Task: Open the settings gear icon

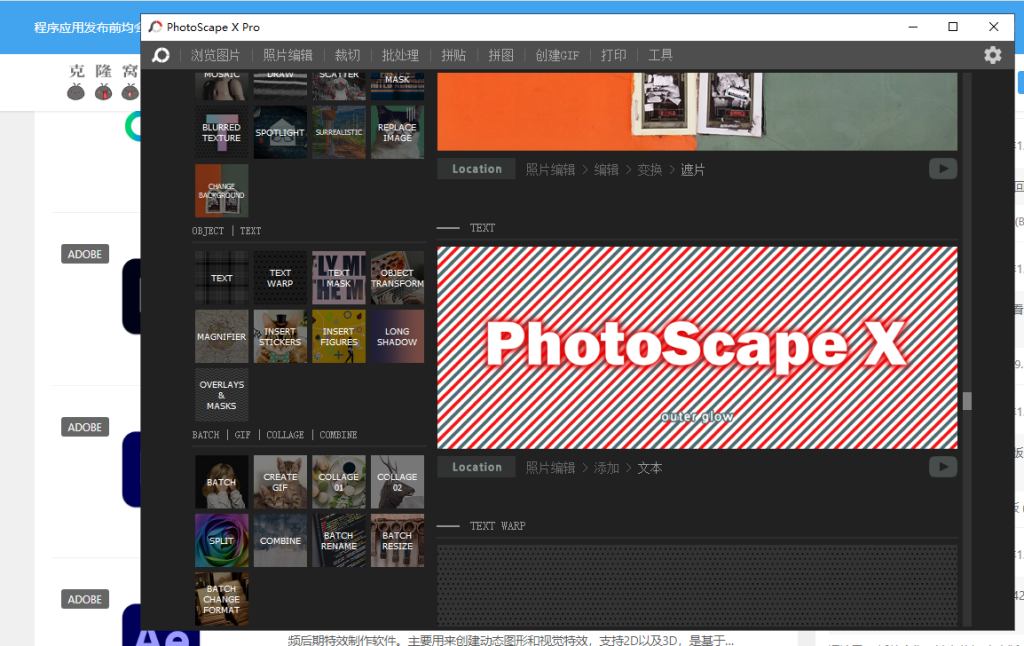Action: (993, 55)
